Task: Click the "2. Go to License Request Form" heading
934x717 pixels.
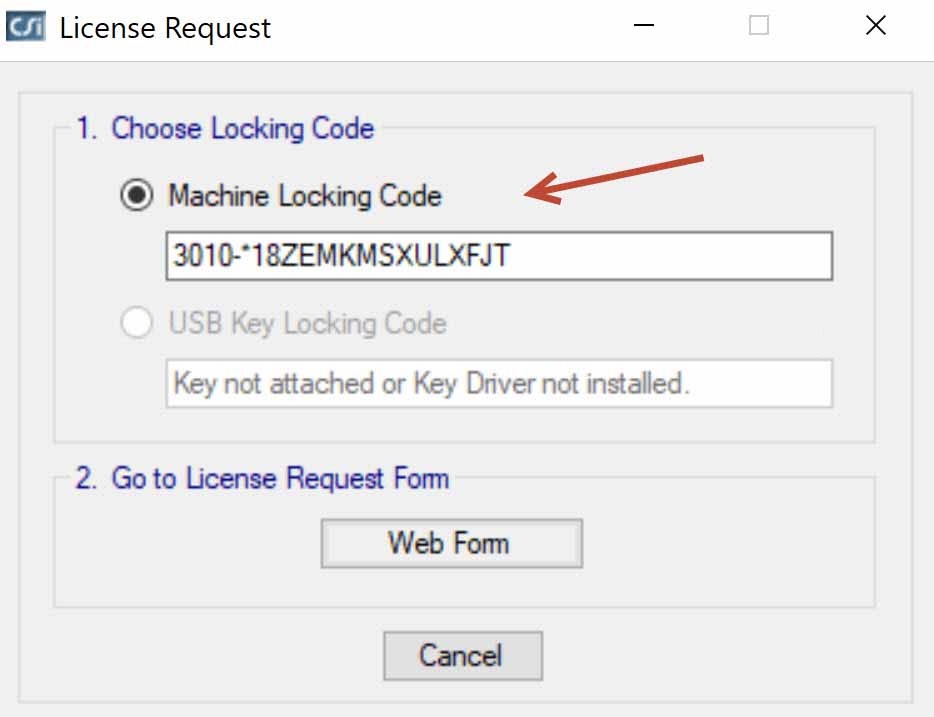Action: point(262,478)
